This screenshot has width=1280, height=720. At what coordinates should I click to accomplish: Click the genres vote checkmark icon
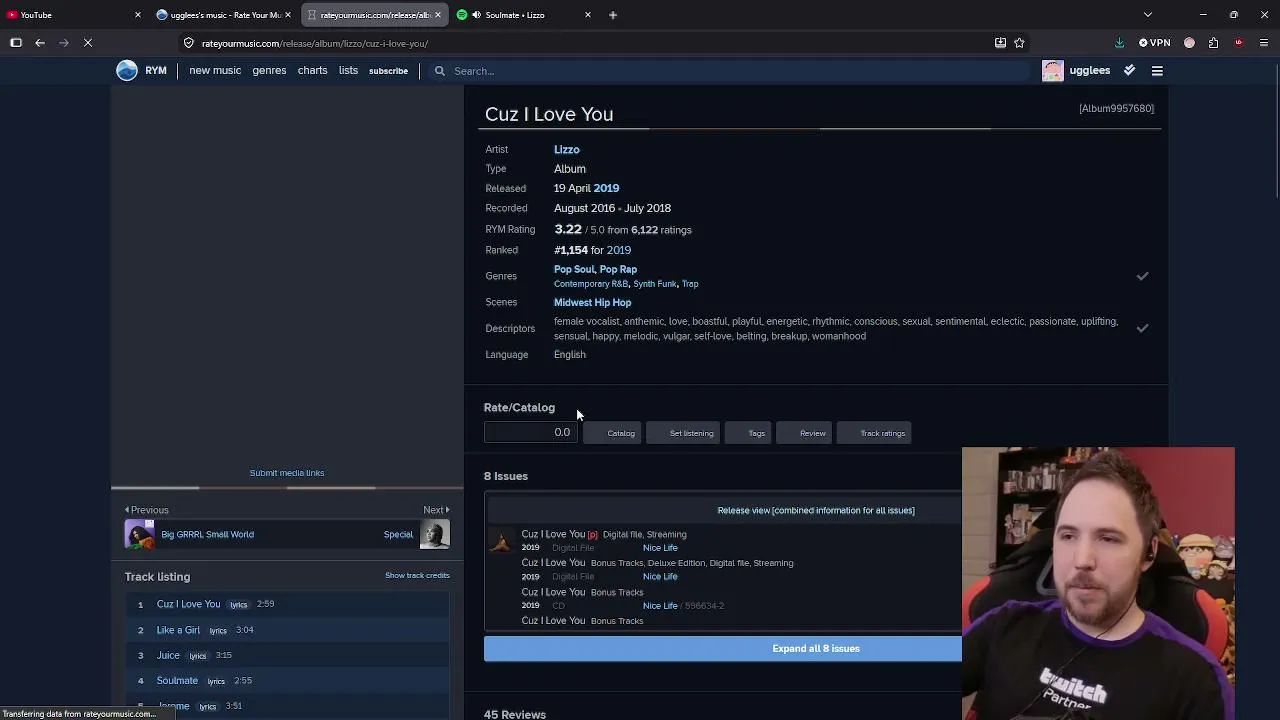click(1142, 276)
